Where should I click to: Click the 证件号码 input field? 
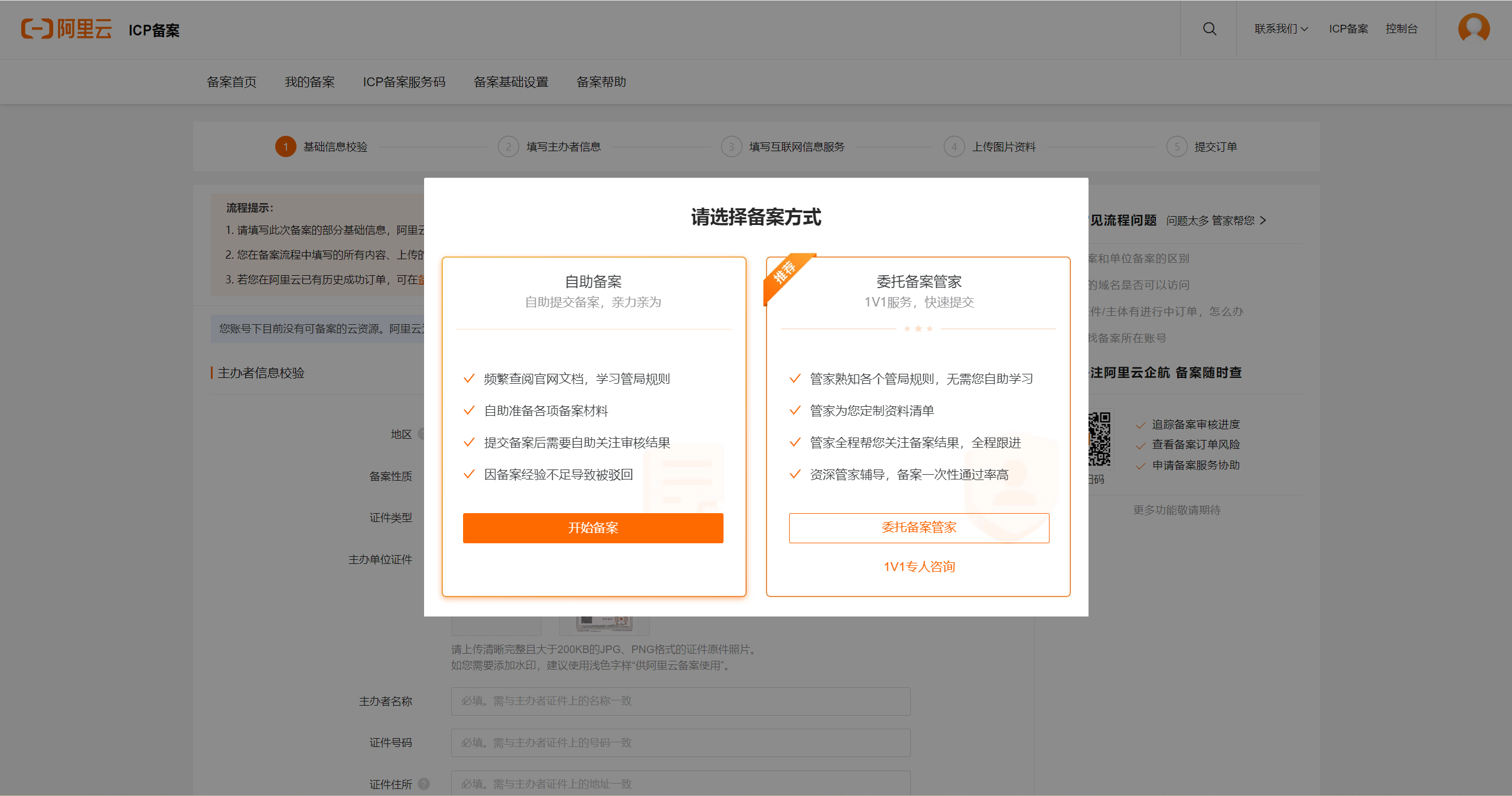(x=680, y=742)
